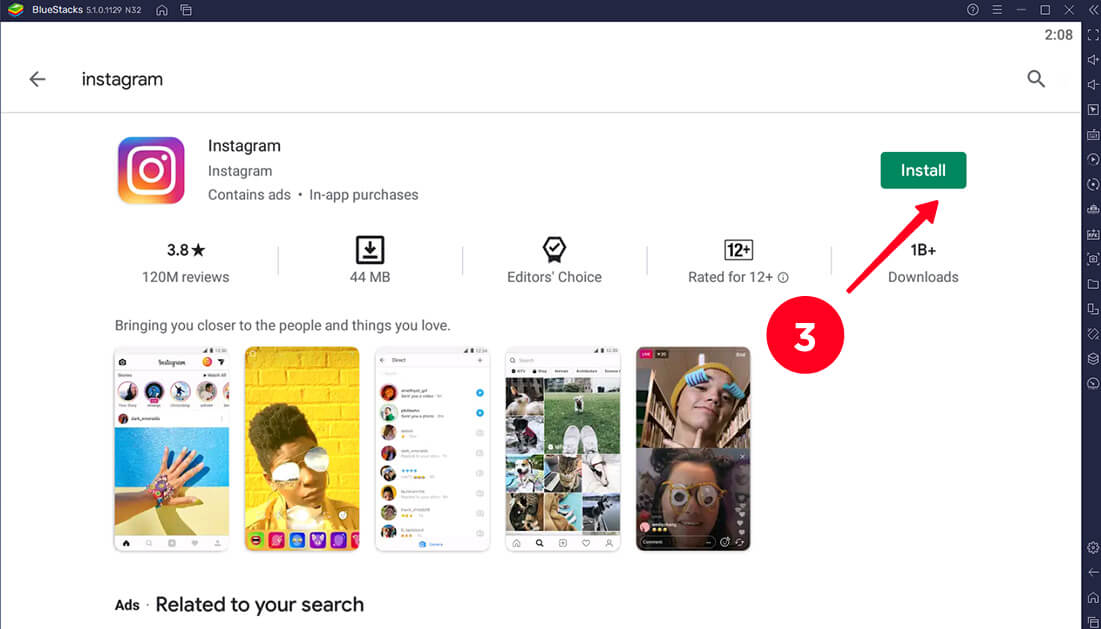Screen dimensions: 1101x629
Task: Click the Install APK sidebar icon
Action: click(1093, 234)
